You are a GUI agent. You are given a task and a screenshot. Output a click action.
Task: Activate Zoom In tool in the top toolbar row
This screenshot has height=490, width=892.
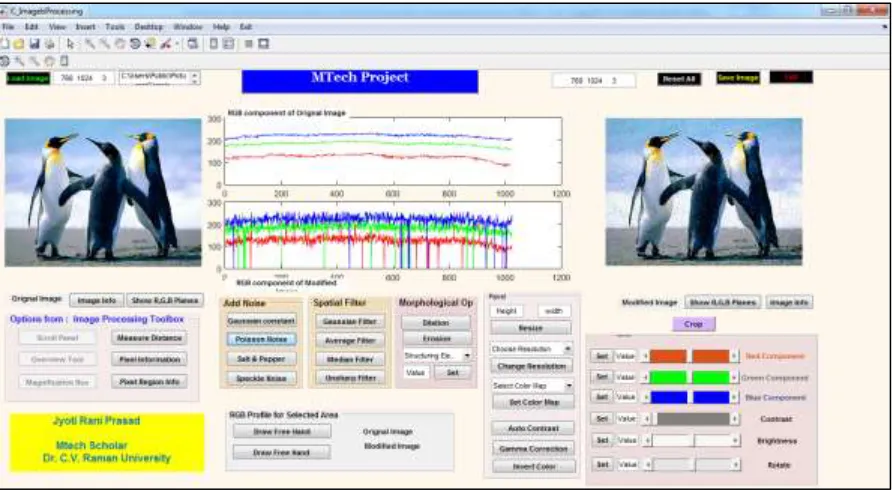(x=90, y=44)
